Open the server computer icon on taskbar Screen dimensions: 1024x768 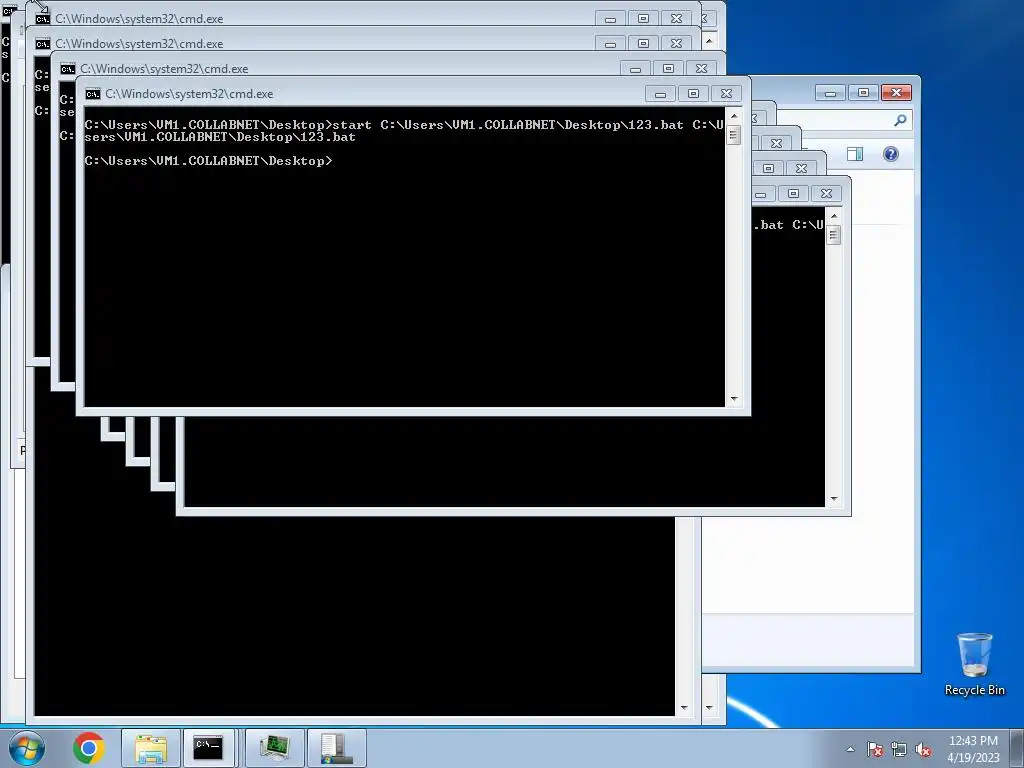click(x=337, y=748)
